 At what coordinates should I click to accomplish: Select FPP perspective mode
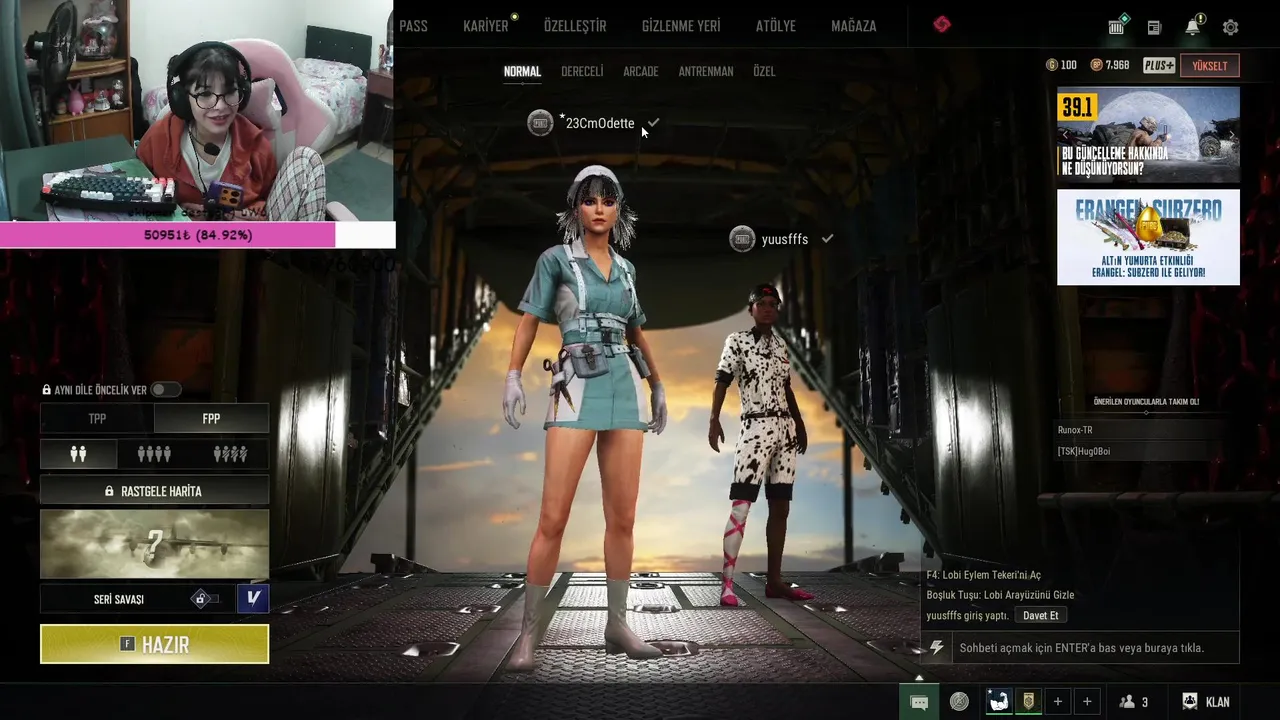coord(211,419)
